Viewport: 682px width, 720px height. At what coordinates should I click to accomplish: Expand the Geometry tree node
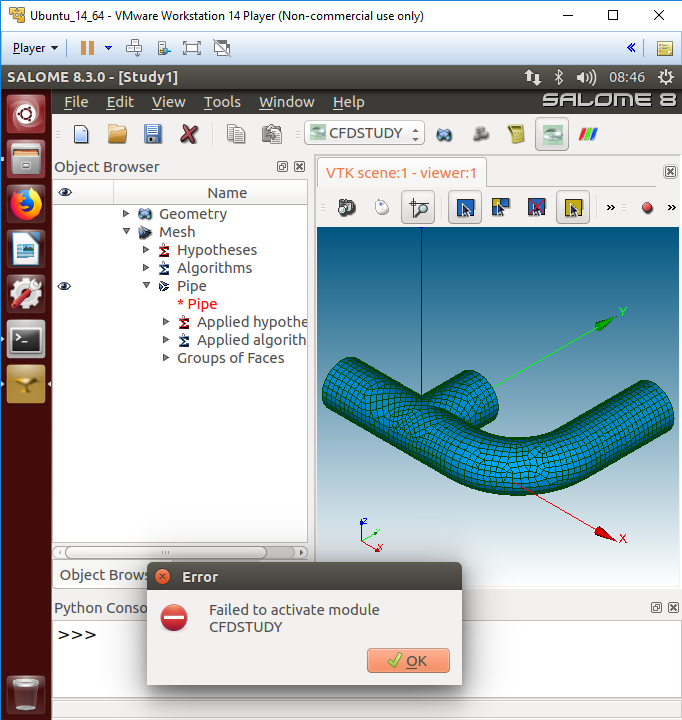pyautogui.click(x=126, y=214)
